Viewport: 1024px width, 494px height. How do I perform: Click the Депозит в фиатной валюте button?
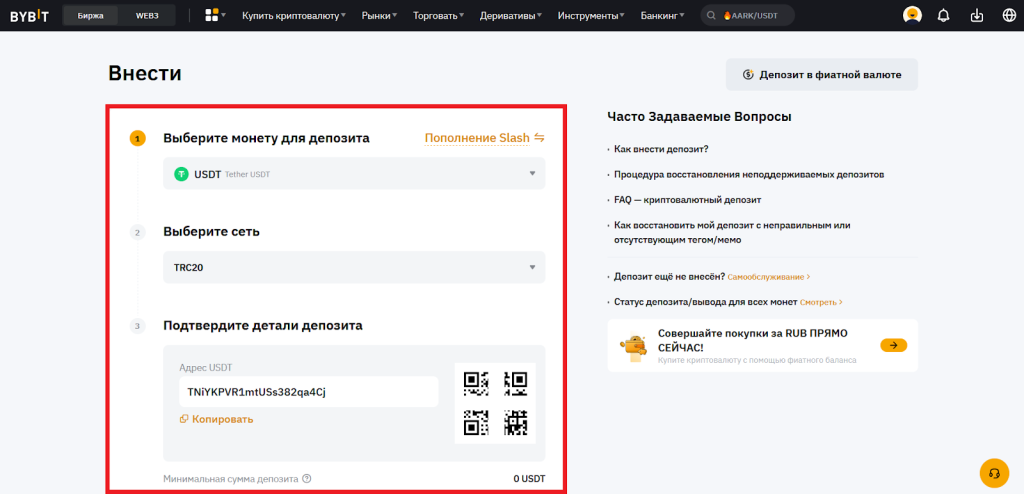pos(821,74)
